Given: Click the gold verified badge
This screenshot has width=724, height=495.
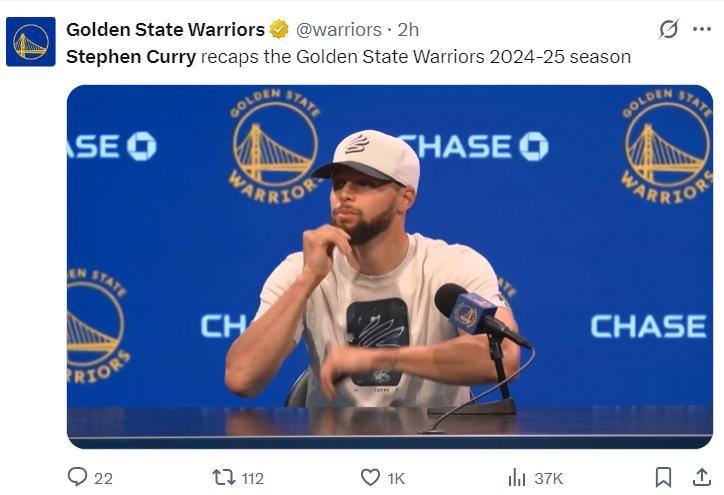Looking at the screenshot, I should 279,29.
